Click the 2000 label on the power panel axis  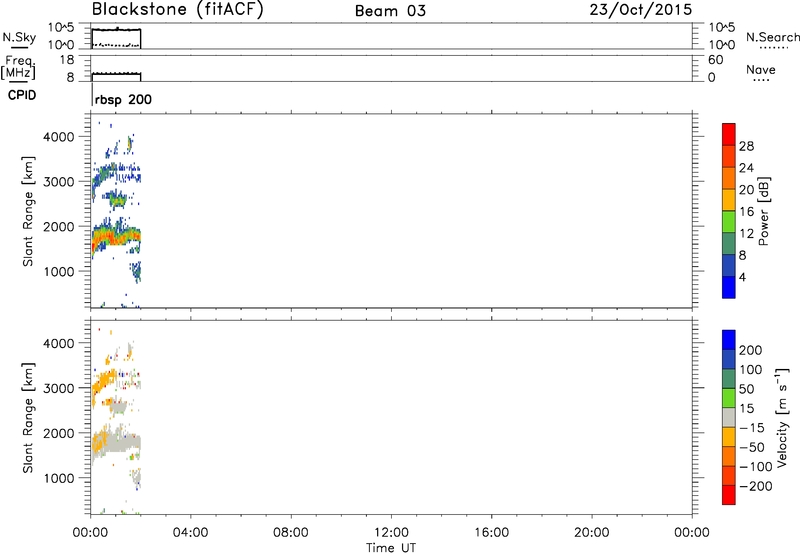[58, 227]
